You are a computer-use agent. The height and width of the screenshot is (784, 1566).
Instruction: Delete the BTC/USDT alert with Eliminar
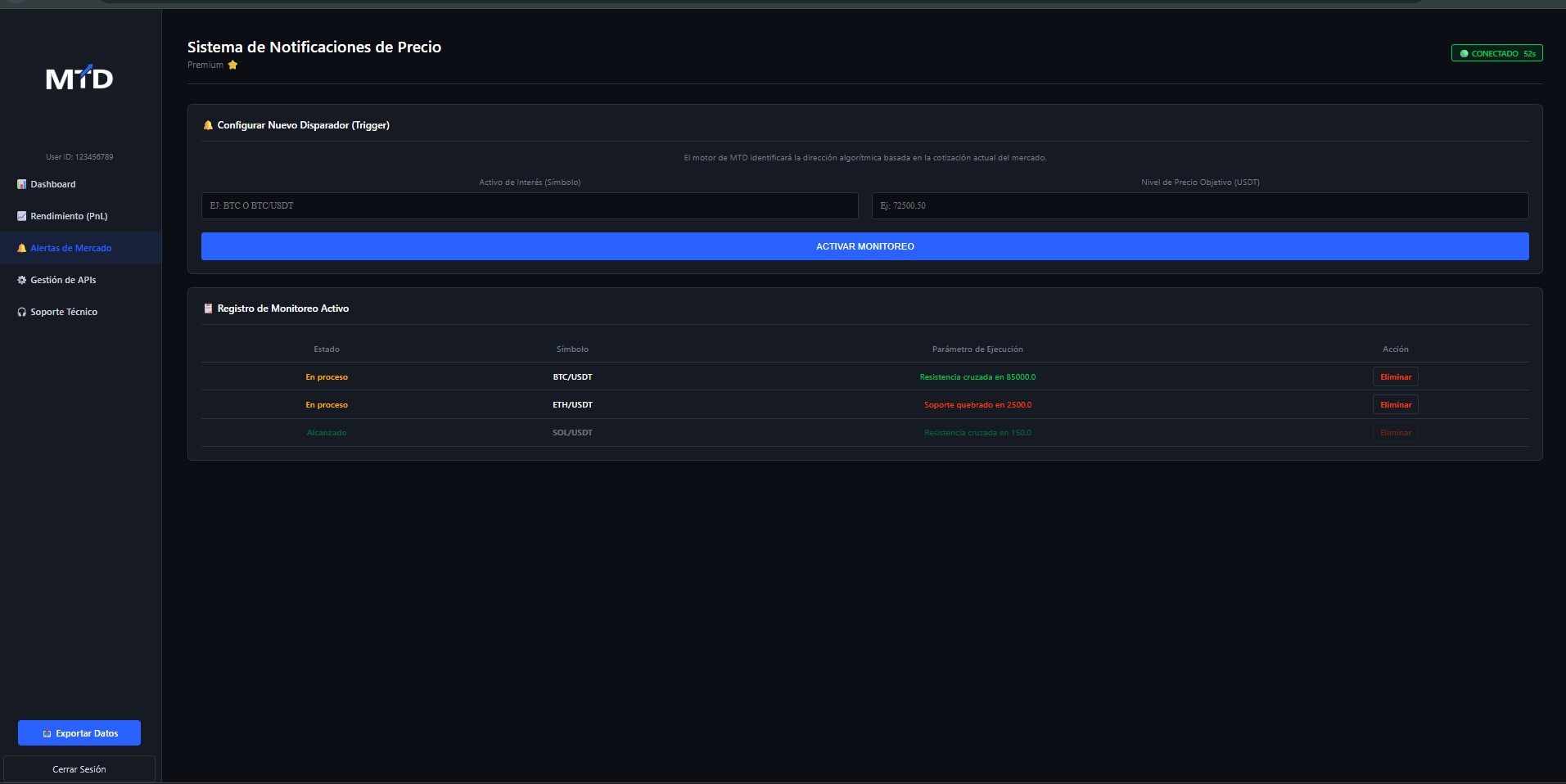coord(1395,377)
